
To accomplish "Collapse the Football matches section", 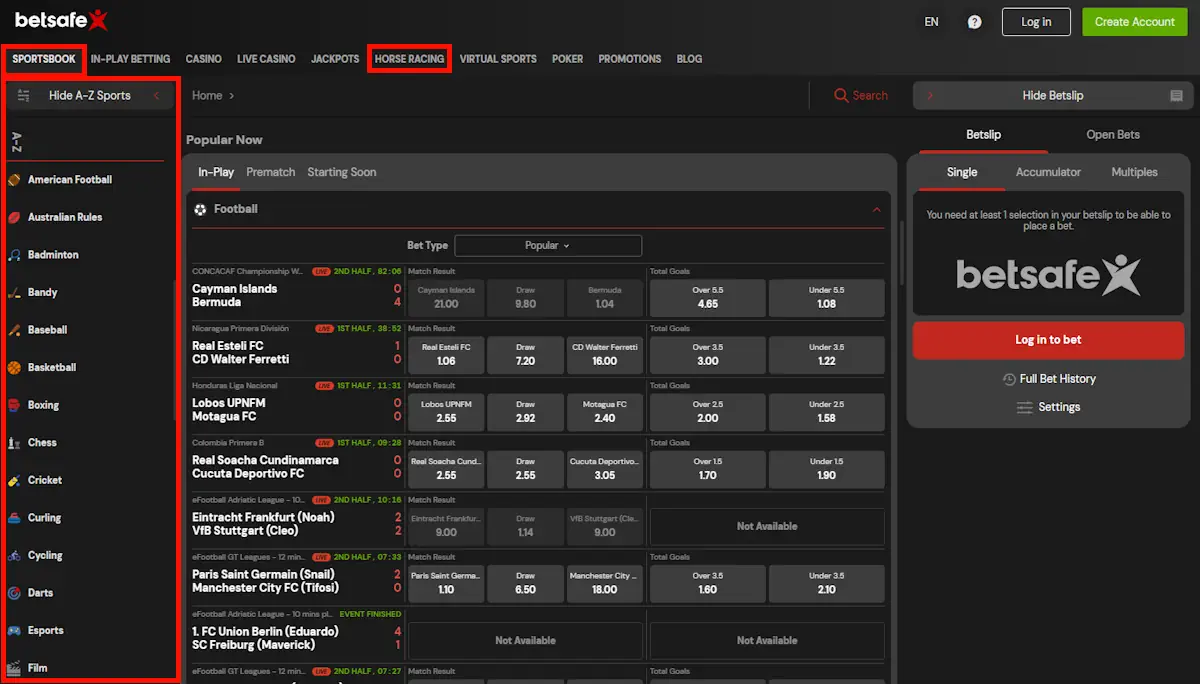I will click(x=877, y=210).
